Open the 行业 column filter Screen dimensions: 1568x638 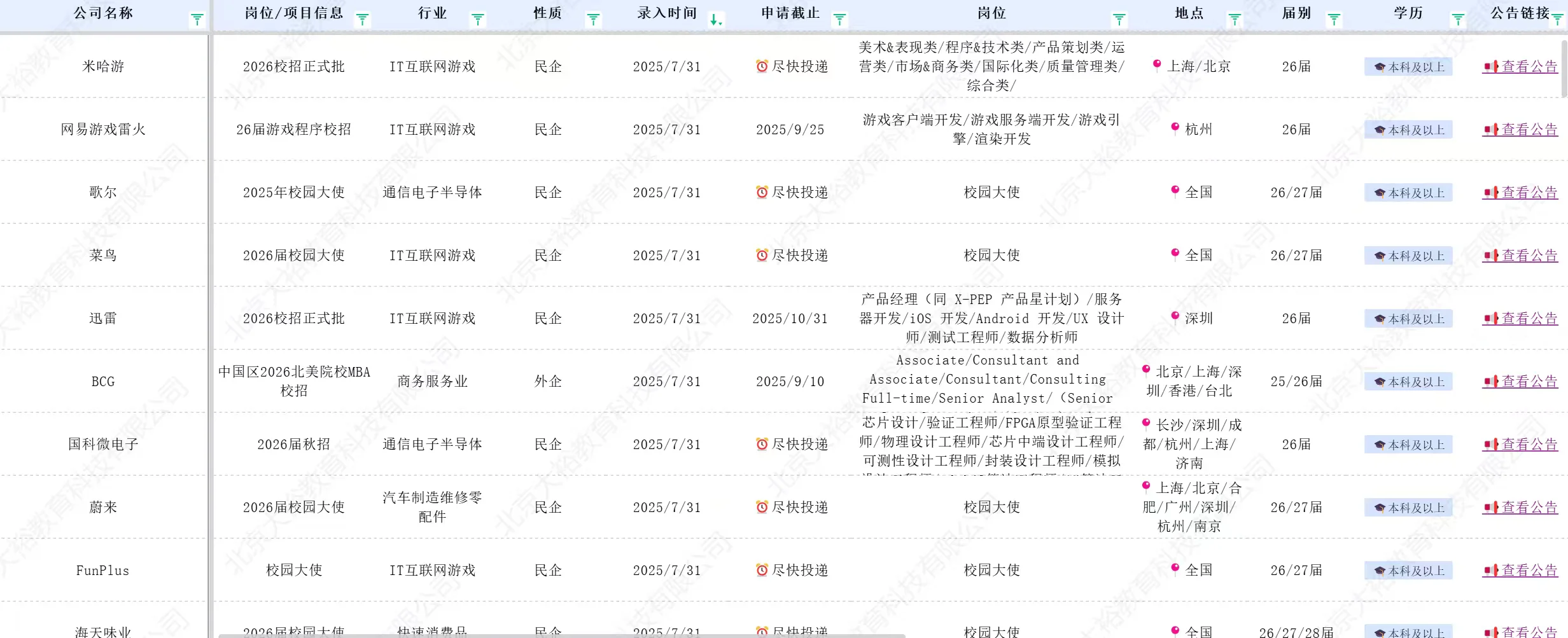coord(478,20)
